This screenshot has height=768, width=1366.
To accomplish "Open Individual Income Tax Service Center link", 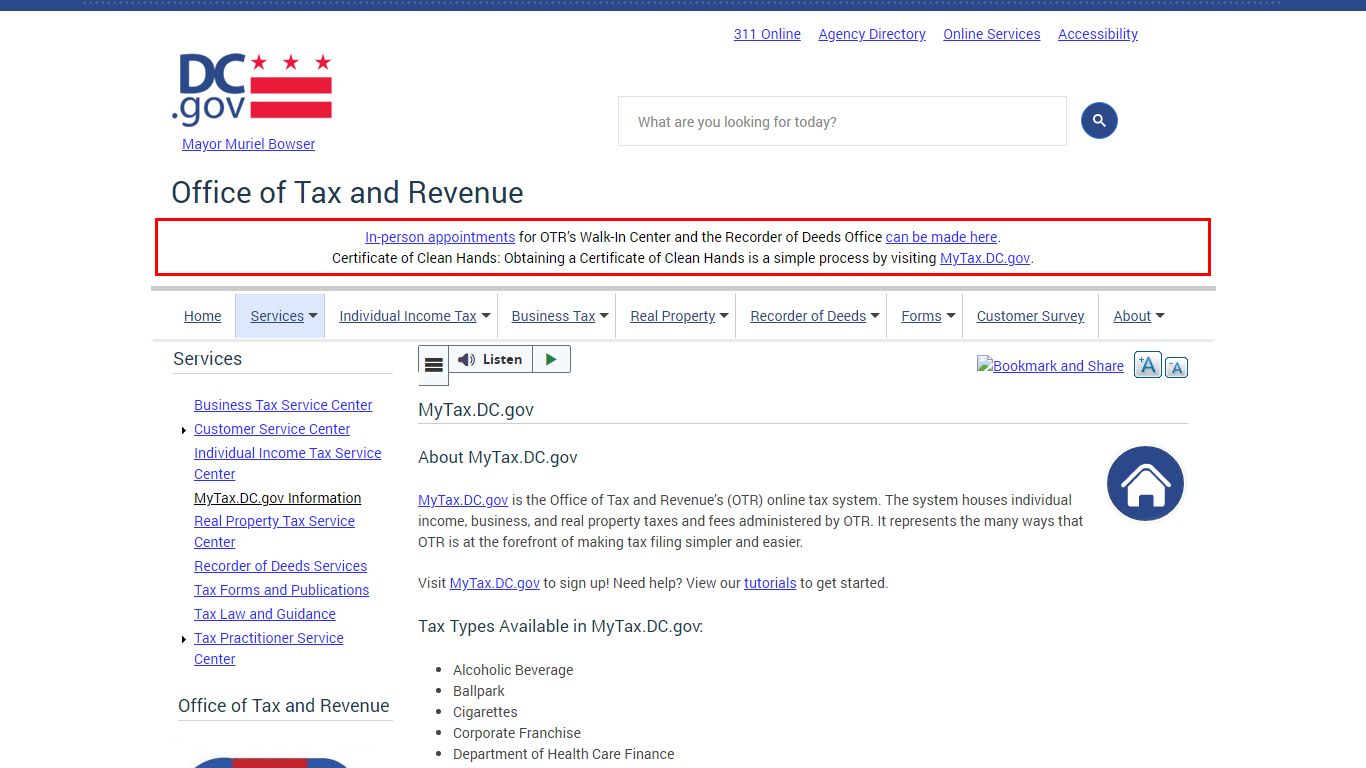I will tap(288, 463).
